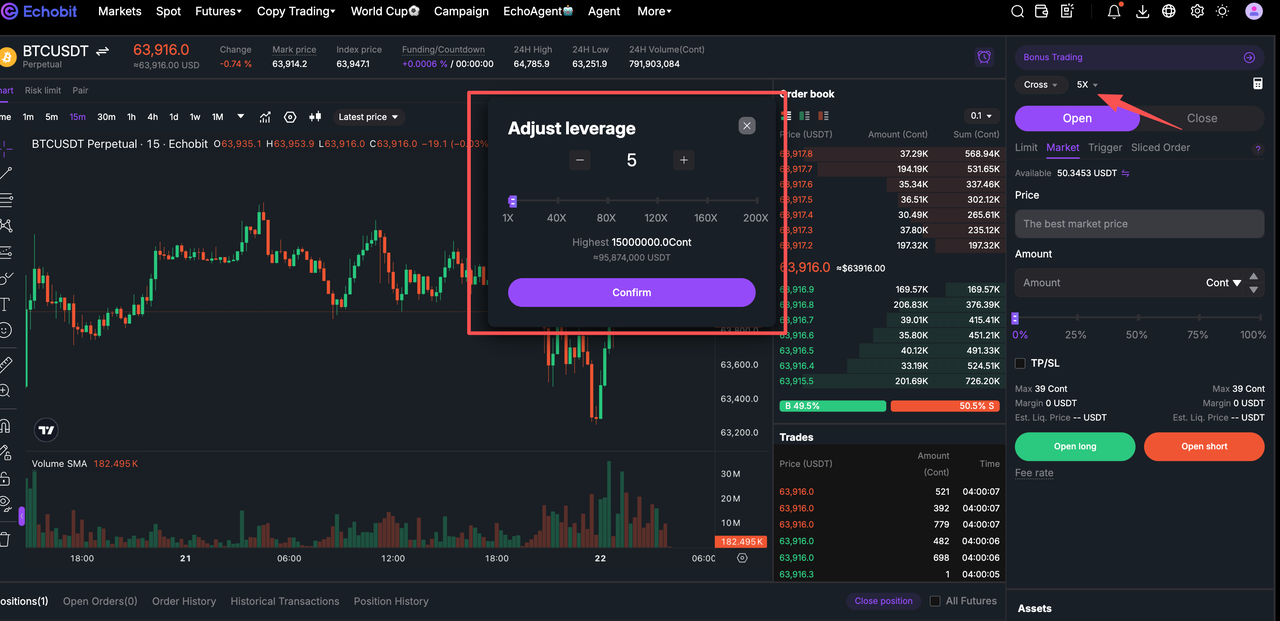
Task: Confirm the leverage adjustment
Action: tap(631, 292)
